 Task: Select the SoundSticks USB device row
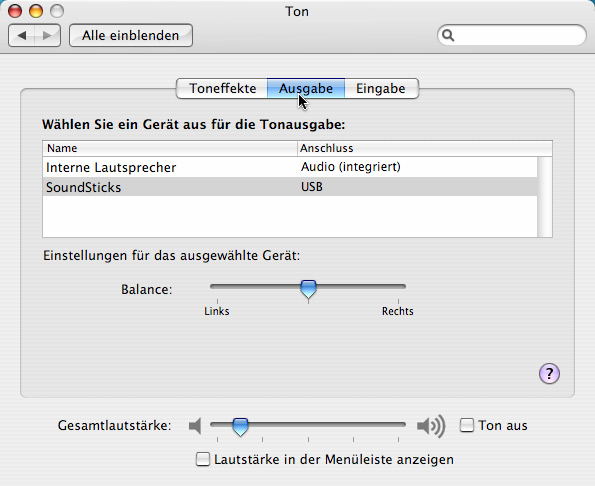pos(290,187)
